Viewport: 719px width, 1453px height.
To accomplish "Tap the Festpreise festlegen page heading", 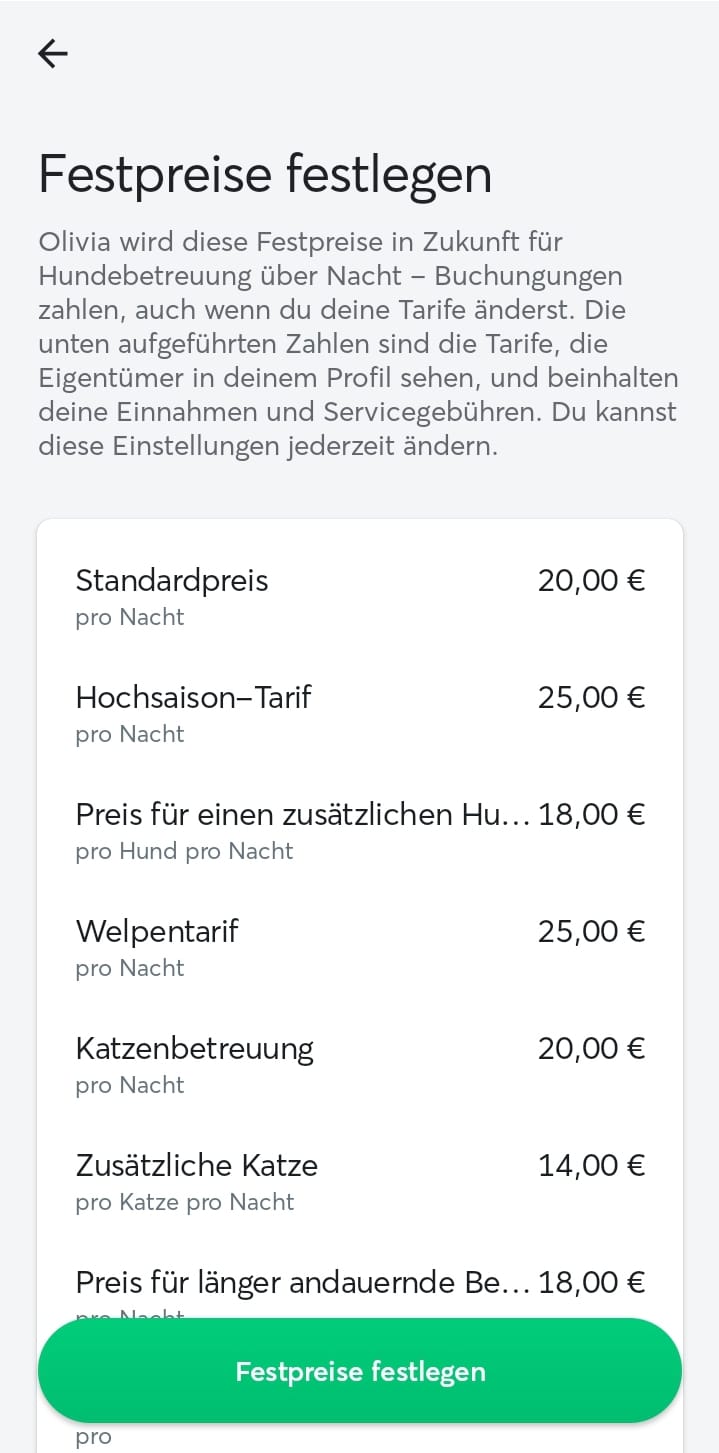I will point(265,174).
